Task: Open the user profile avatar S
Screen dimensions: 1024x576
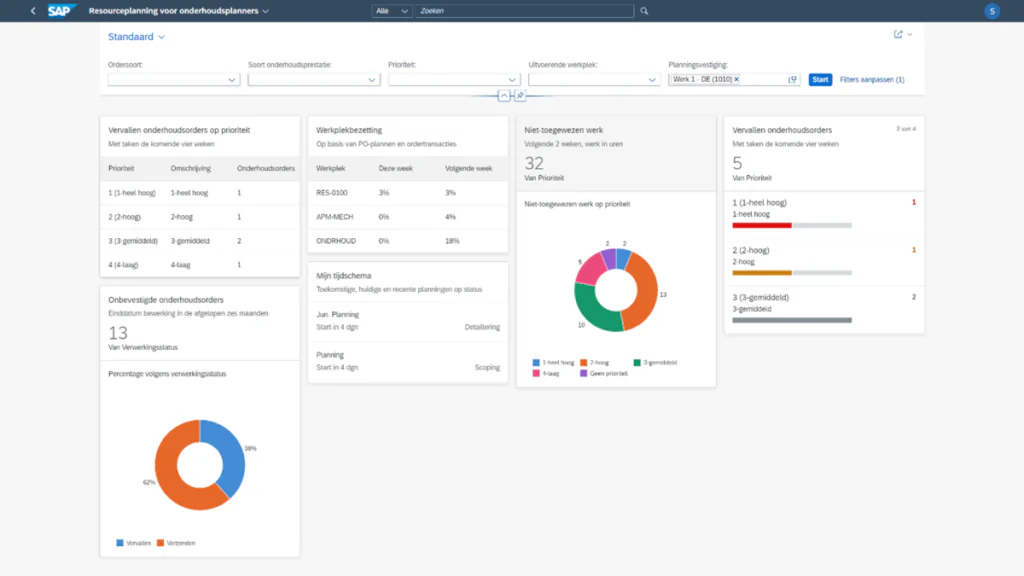Action: click(x=992, y=10)
